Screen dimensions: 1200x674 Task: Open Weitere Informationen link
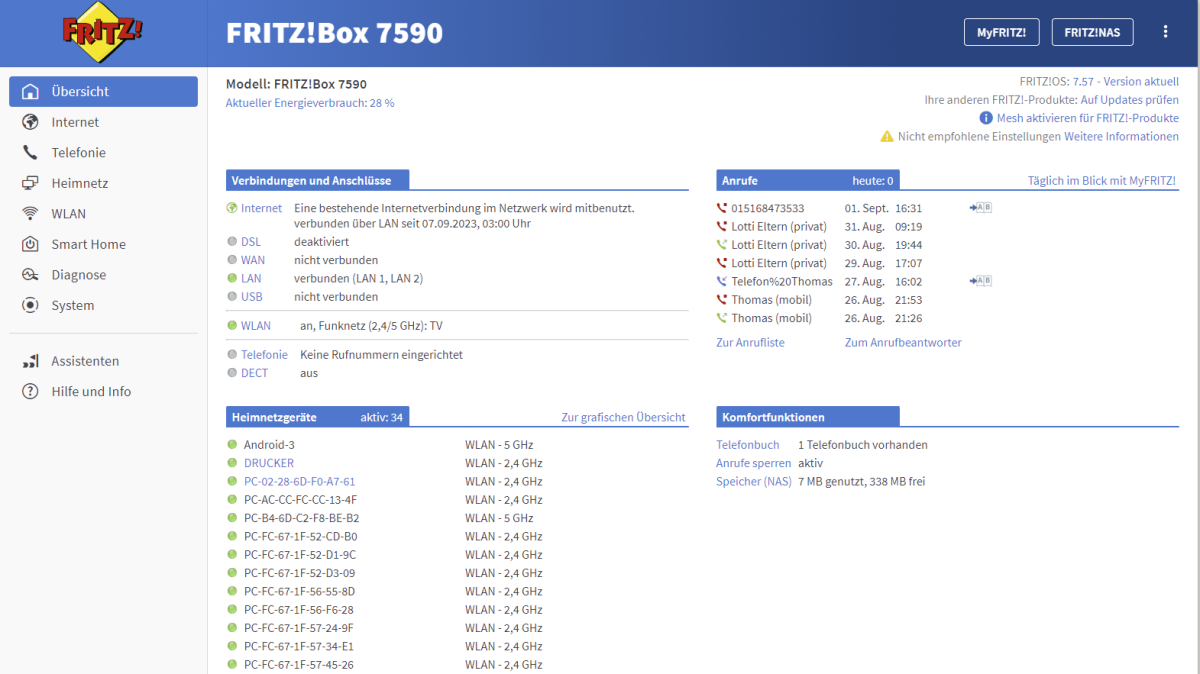click(x=1121, y=136)
